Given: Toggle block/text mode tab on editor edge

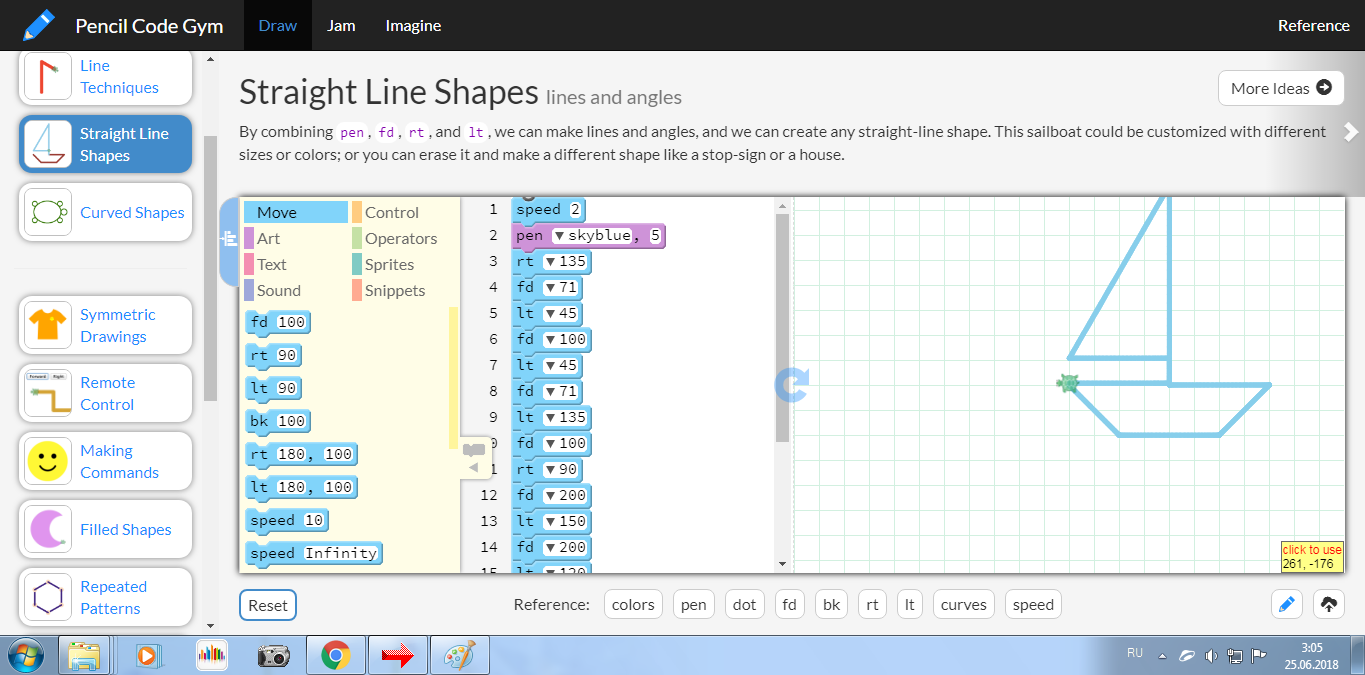Looking at the screenshot, I should [x=229, y=239].
